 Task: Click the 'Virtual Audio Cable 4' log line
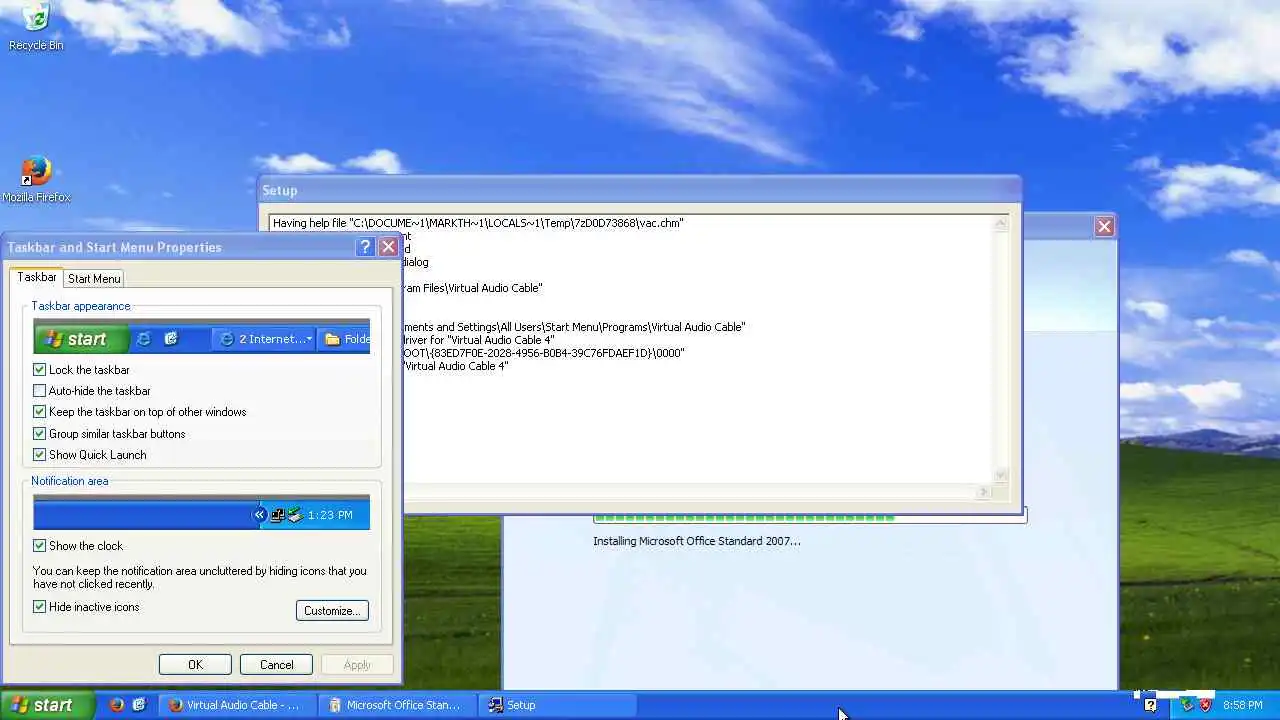(456, 366)
